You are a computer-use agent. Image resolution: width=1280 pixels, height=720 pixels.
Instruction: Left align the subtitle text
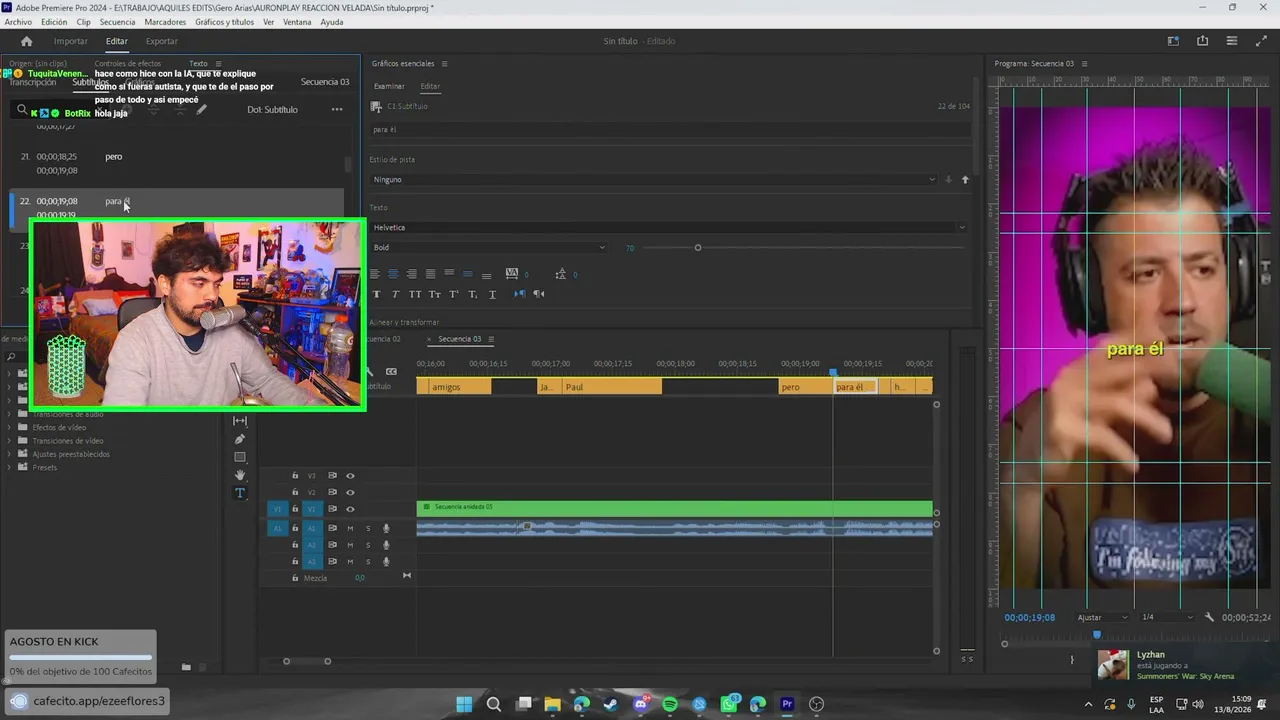tap(375, 274)
